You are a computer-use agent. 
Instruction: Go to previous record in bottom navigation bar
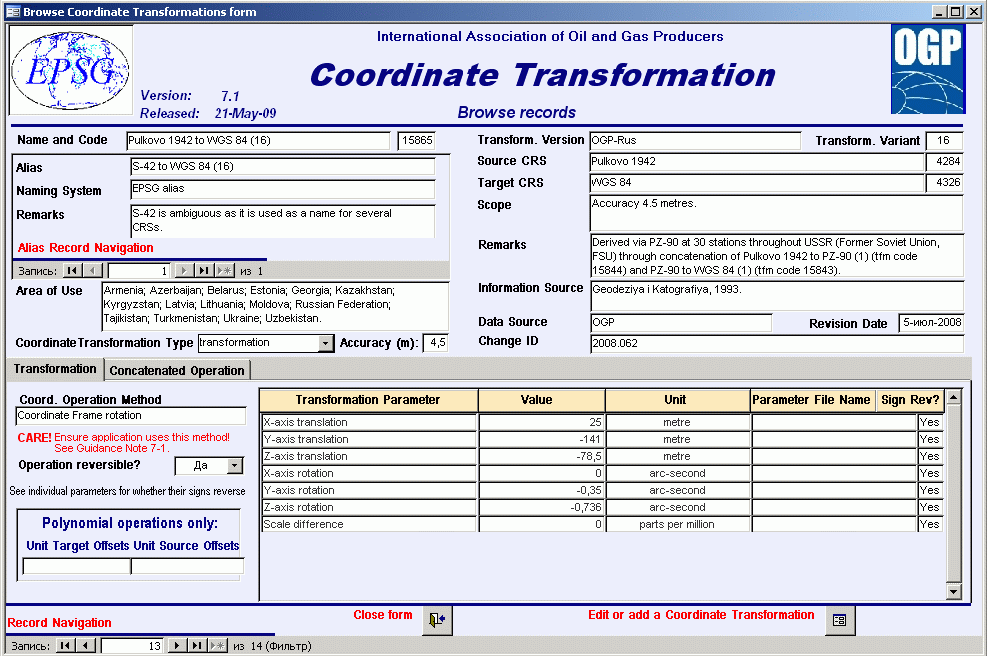coord(86,646)
